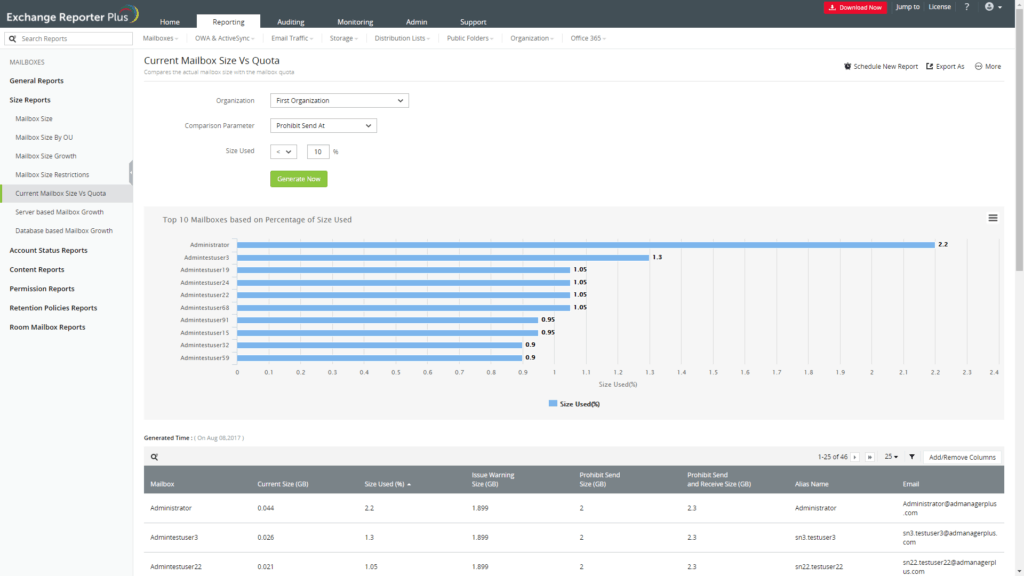Select Database based Mailbox Growth report

point(64,231)
